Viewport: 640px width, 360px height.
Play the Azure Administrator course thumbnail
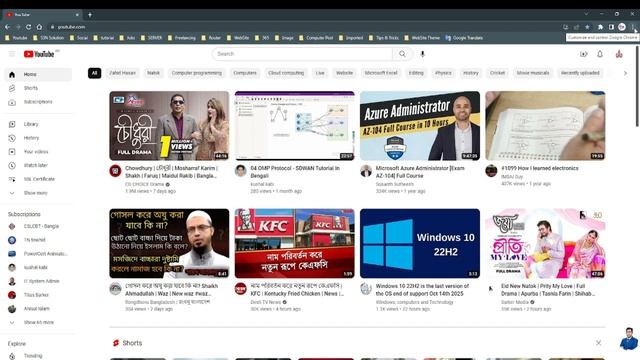point(420,126)
